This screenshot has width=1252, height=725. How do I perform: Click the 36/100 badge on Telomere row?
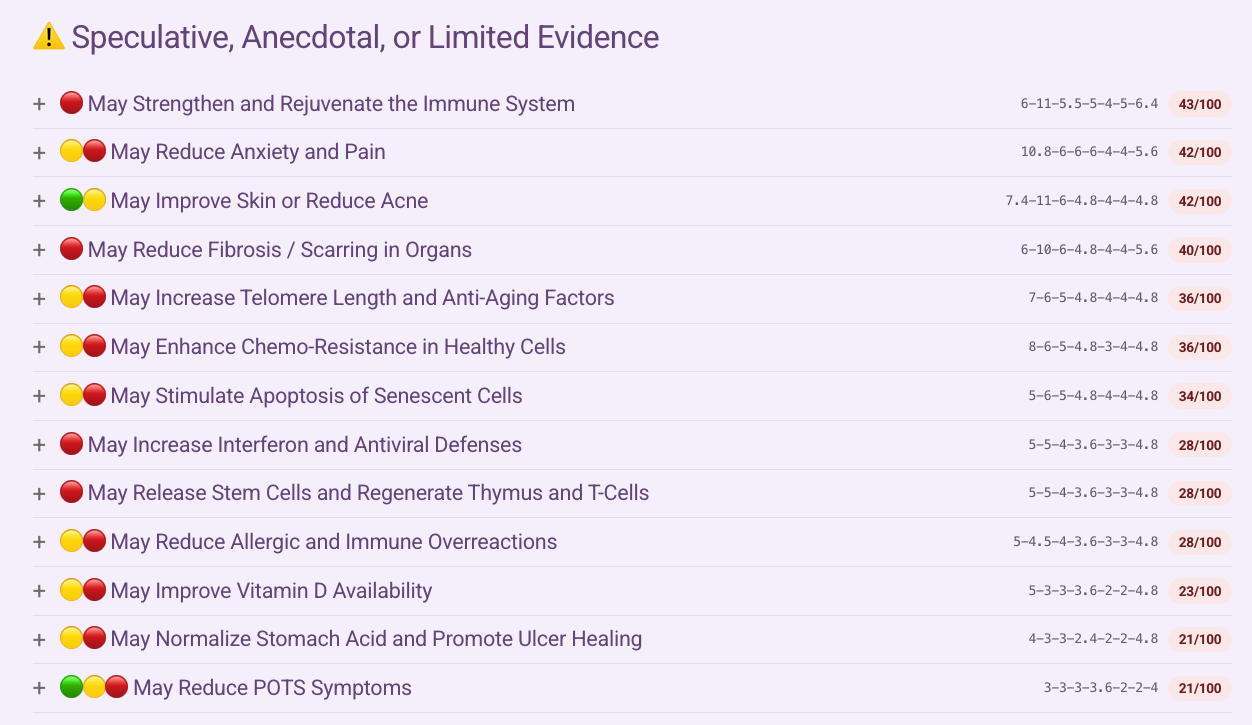[1200, 298]
